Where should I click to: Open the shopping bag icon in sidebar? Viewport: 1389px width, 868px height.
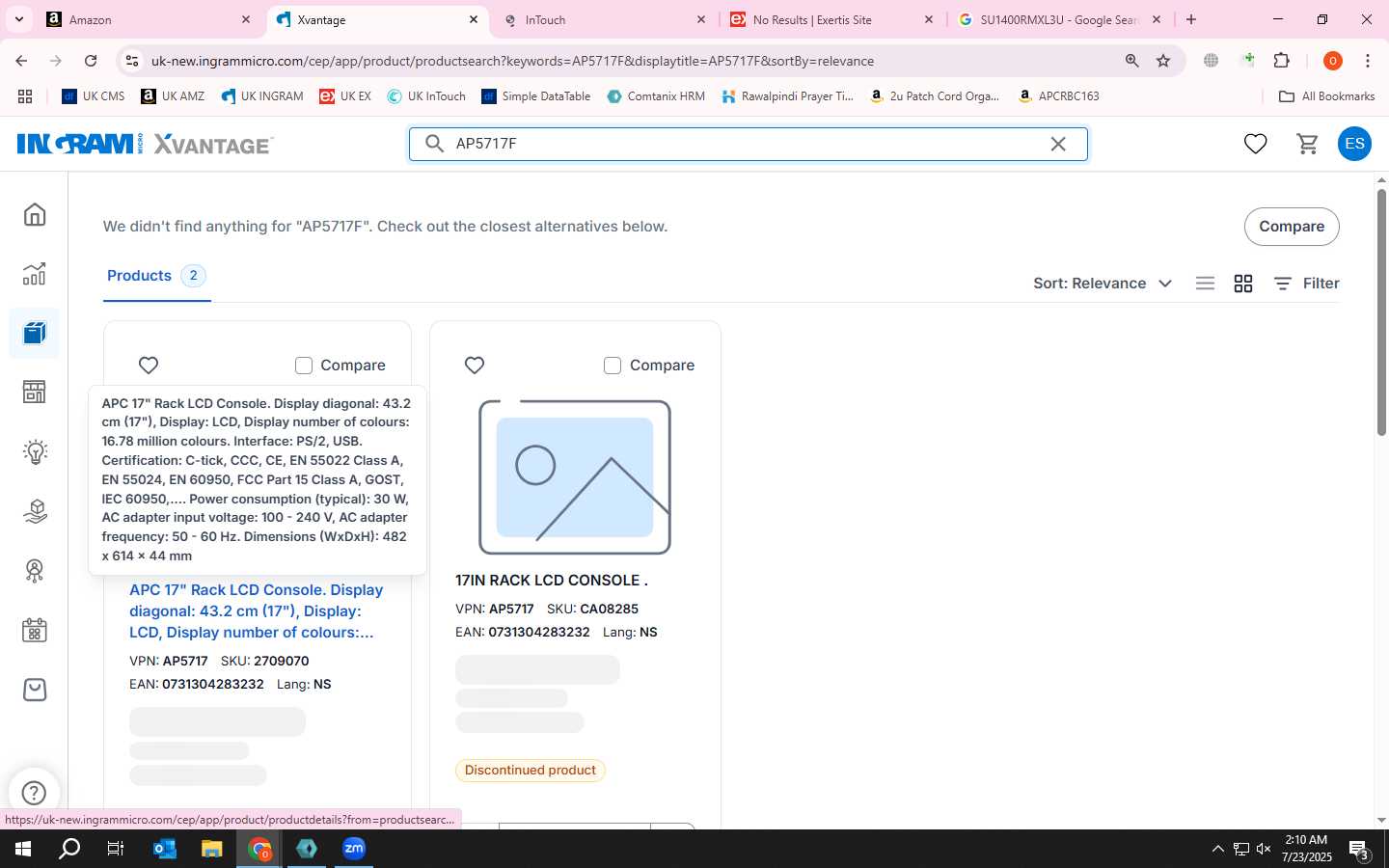[35, 690]
